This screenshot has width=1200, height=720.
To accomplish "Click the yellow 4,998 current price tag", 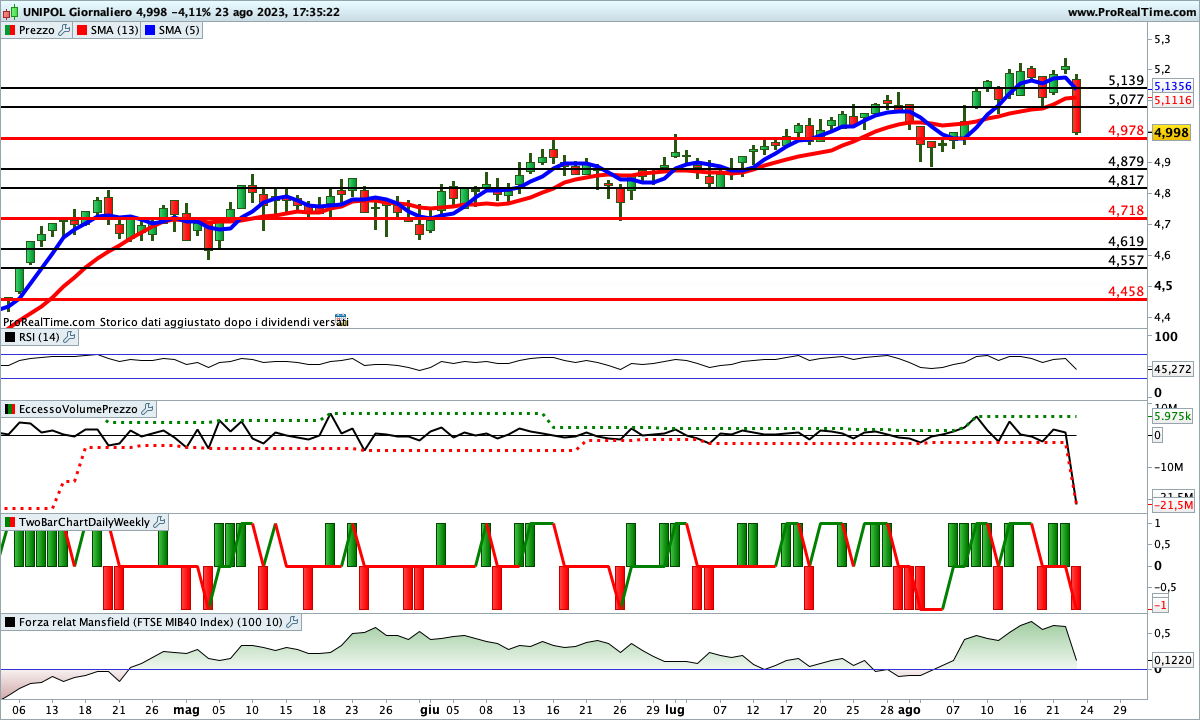I will (1171, 133).
